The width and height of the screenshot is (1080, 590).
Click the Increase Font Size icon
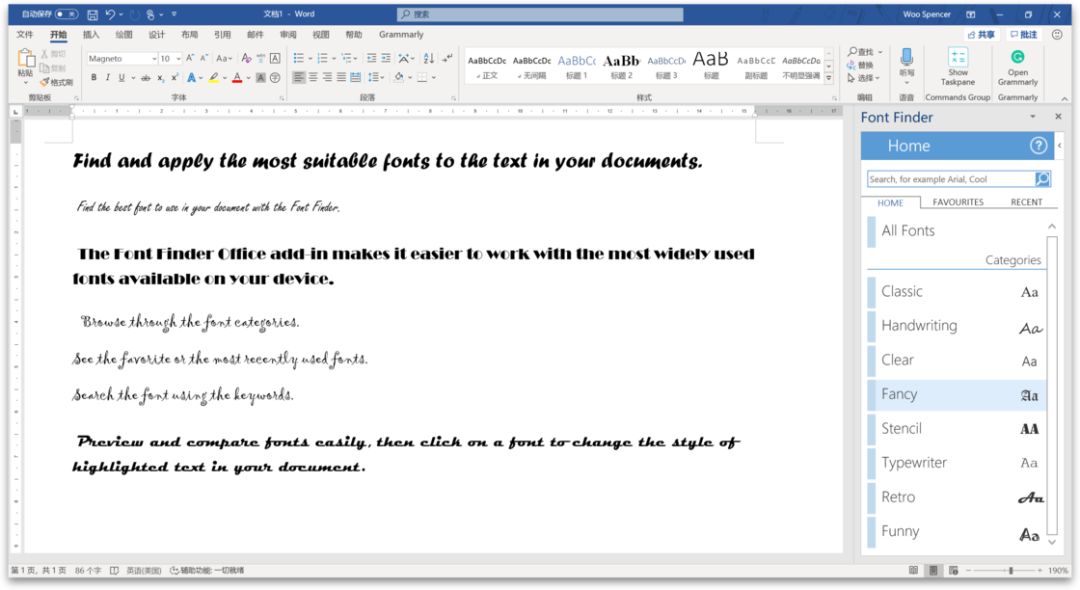190,59
